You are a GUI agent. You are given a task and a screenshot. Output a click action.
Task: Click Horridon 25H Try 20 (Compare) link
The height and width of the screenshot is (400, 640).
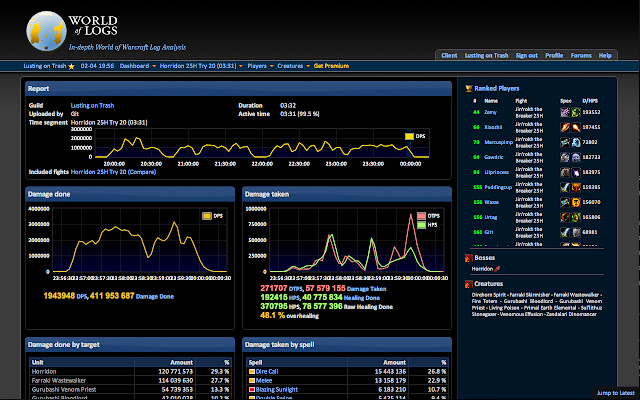(x=113, y=172)
